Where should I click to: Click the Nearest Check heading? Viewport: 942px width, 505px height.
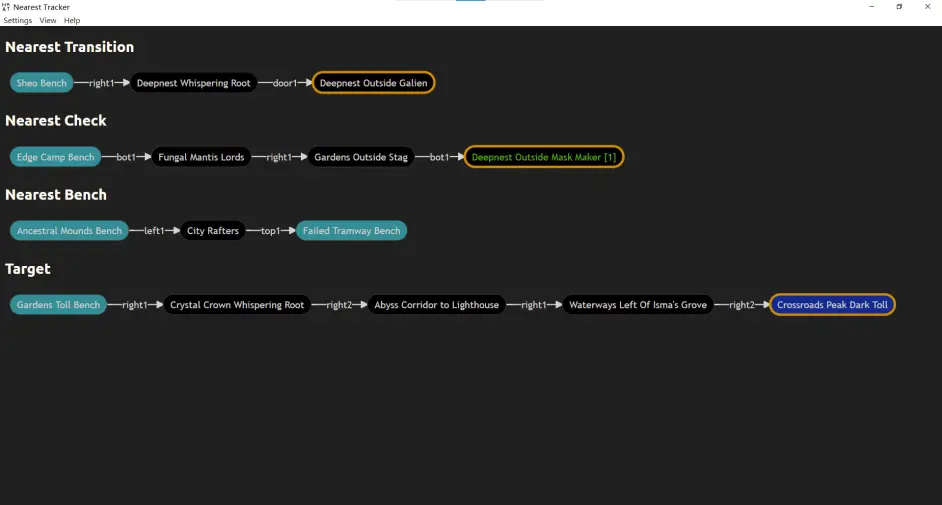click(56, 121)
